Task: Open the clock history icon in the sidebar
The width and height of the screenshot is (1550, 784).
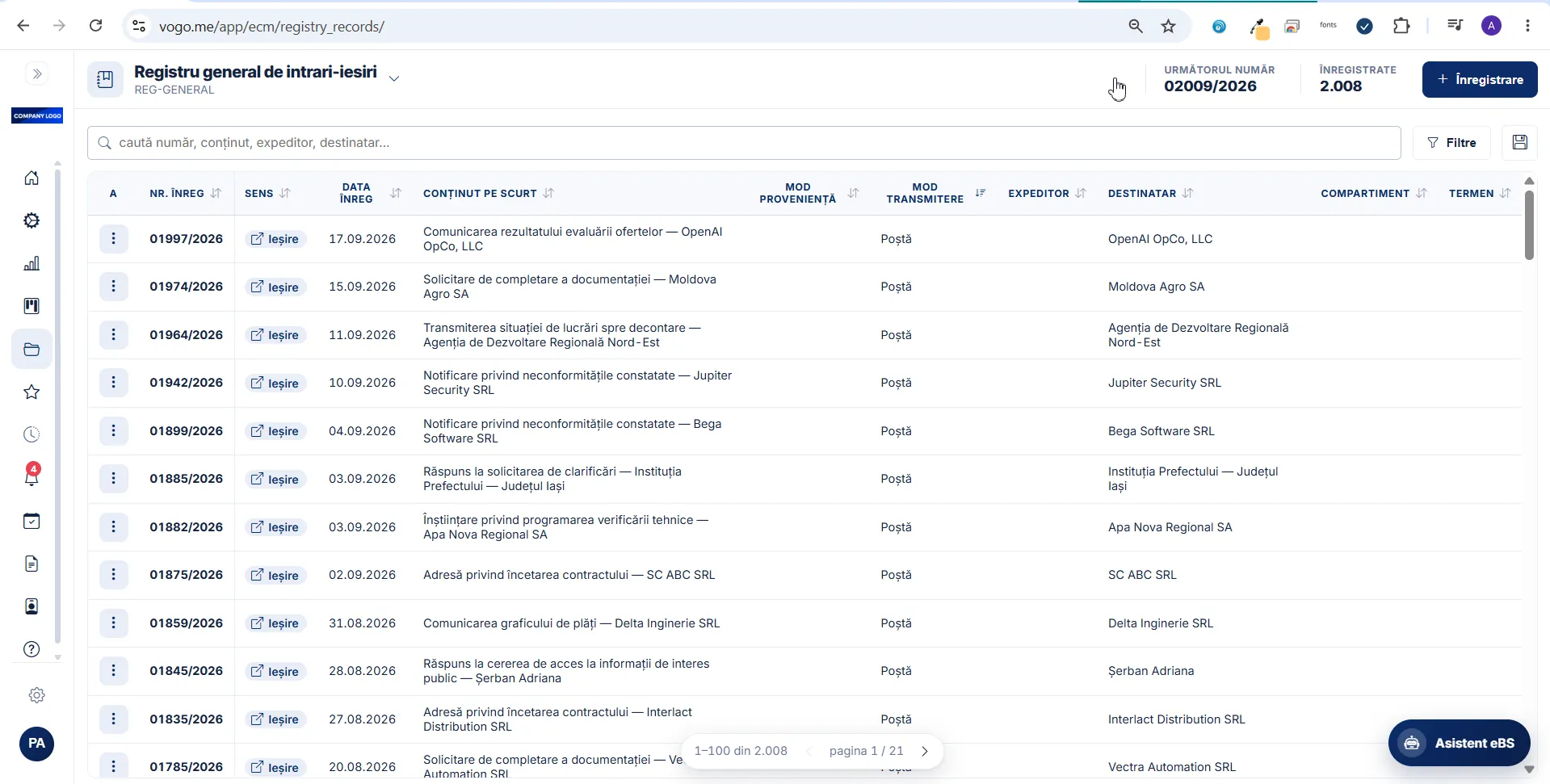Action: (x=32, y=435)
